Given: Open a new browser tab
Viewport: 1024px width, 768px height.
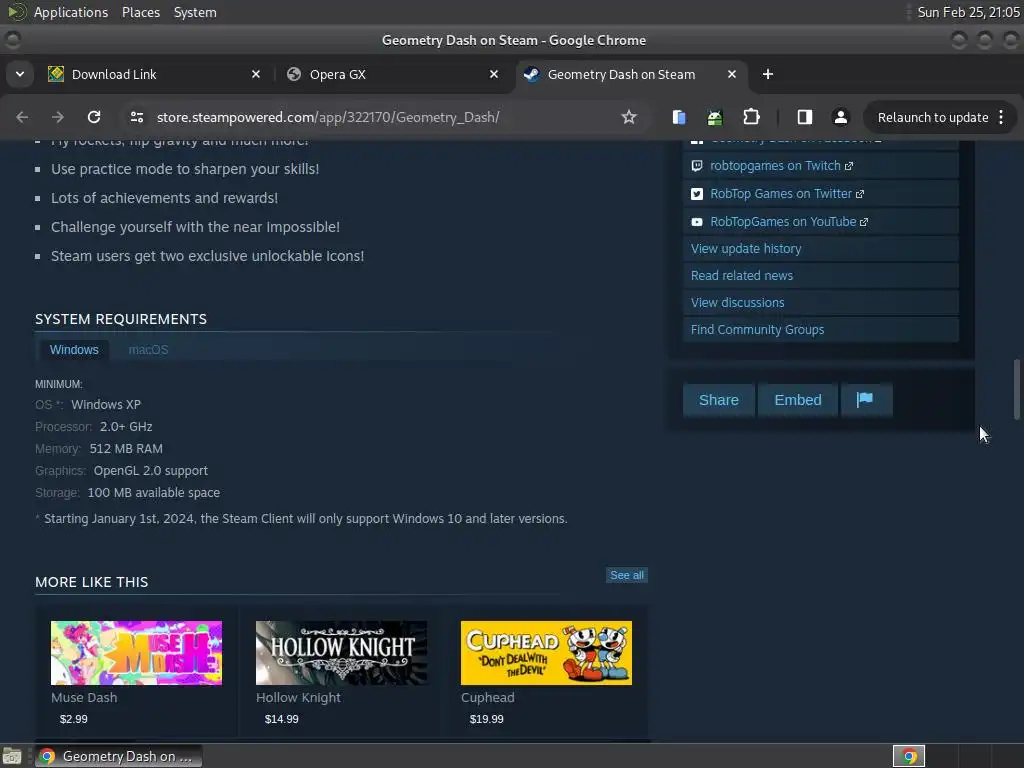Looking at the screenshot, I should click(768, 74).
